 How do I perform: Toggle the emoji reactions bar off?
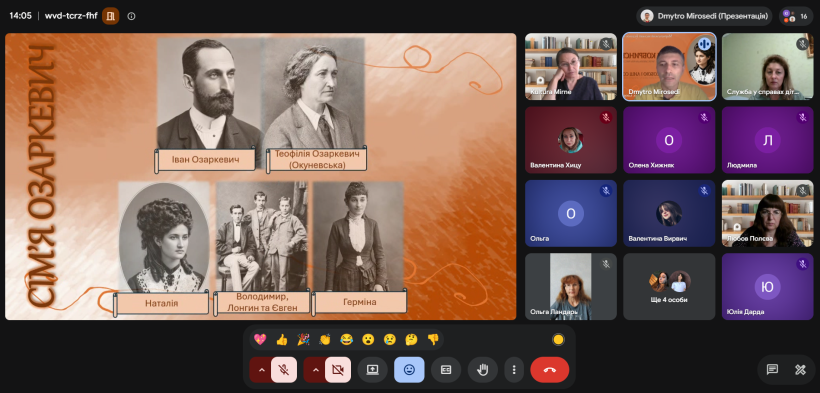[409, 369]
